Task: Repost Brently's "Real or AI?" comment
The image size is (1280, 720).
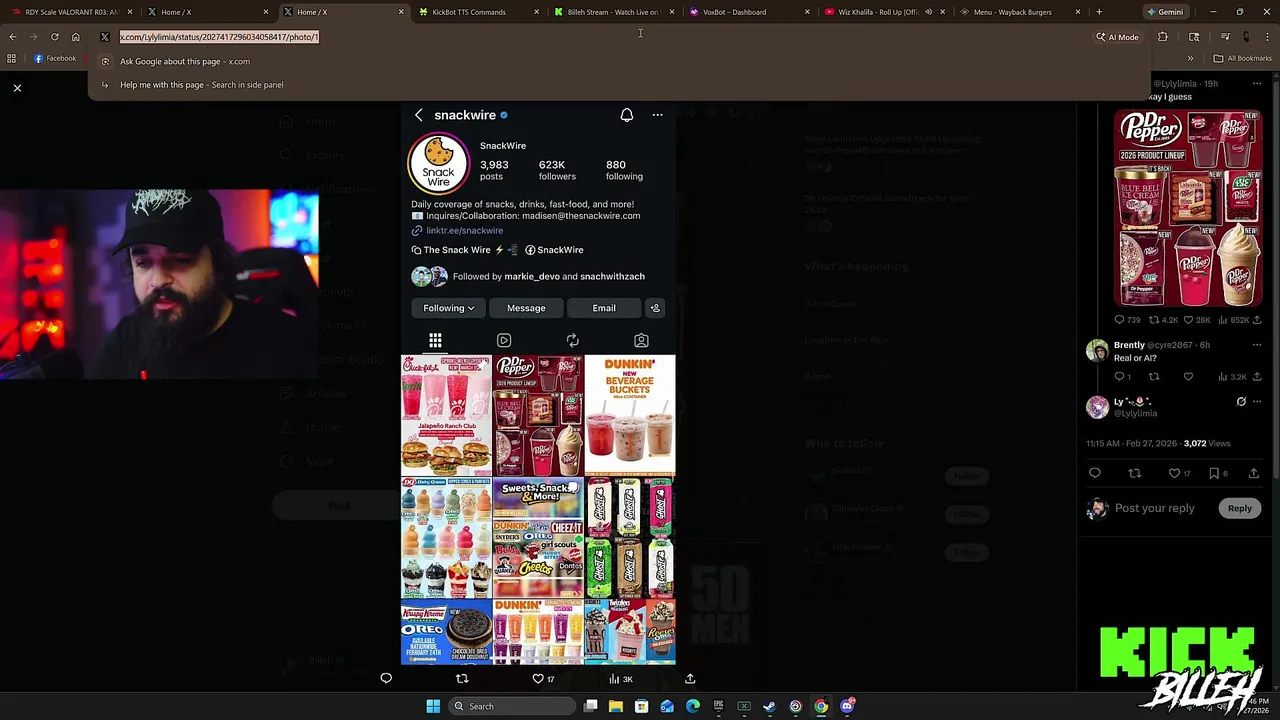Action: tap(1154, 377)
